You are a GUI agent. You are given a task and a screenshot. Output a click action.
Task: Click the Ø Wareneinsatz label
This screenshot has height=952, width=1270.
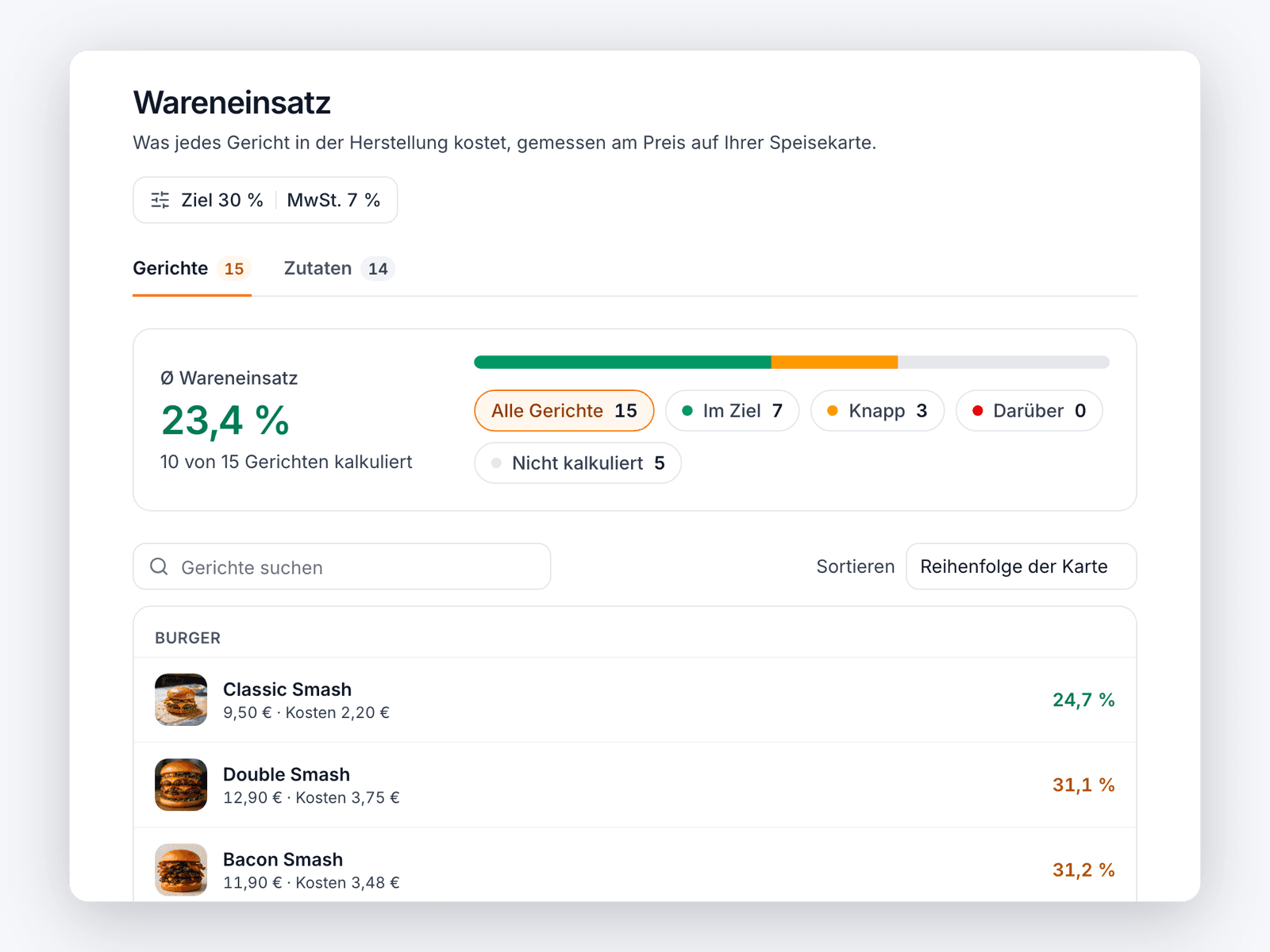(x=229, y=378)
